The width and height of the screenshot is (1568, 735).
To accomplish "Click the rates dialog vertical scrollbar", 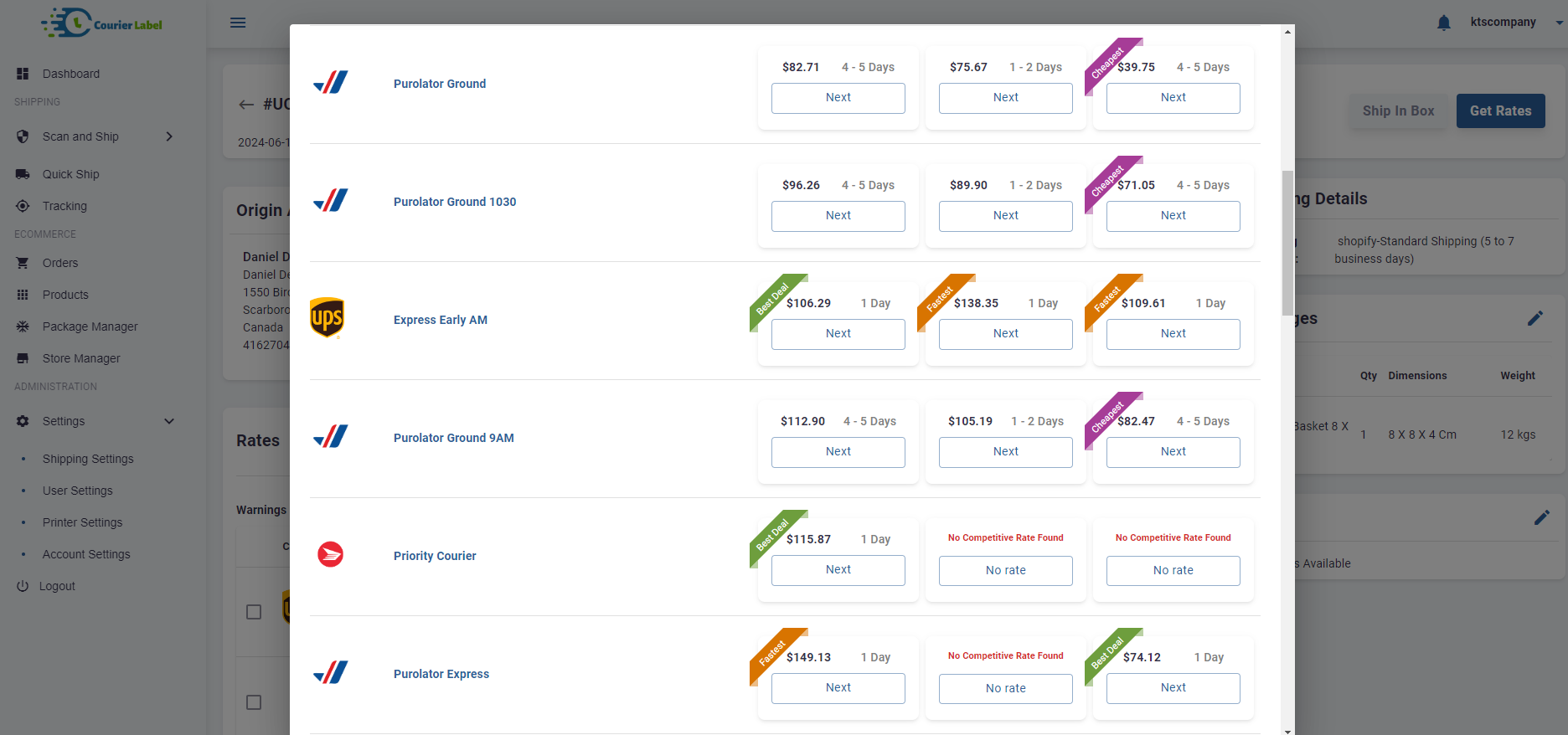I will pos(1287,243).
